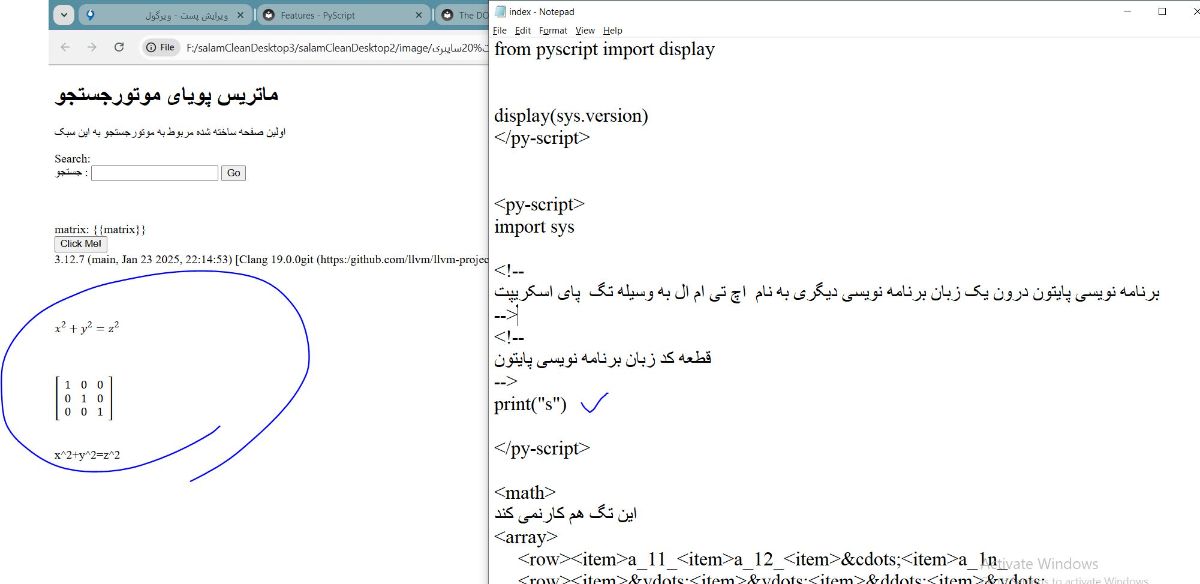
Task: Focus the جستجو search text field
Action: (154, 173)
